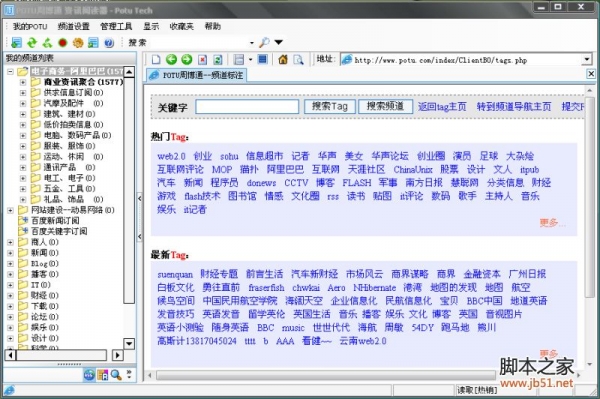This screenshot has width=600, height=399.
Task: Collapse the 电子商务-阿里巴巴 tree node
Action: click(10, 72)
